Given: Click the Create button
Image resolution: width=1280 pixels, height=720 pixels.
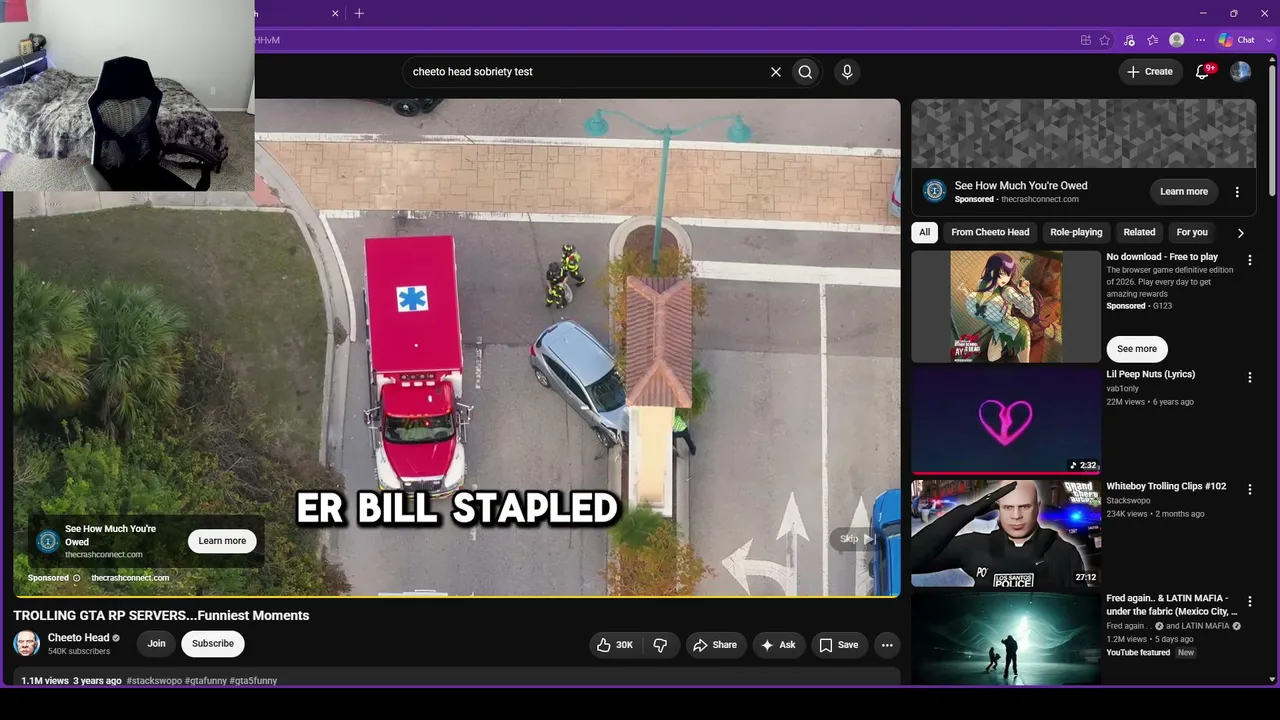Looking at the screenshot, I should [1150, 71].
